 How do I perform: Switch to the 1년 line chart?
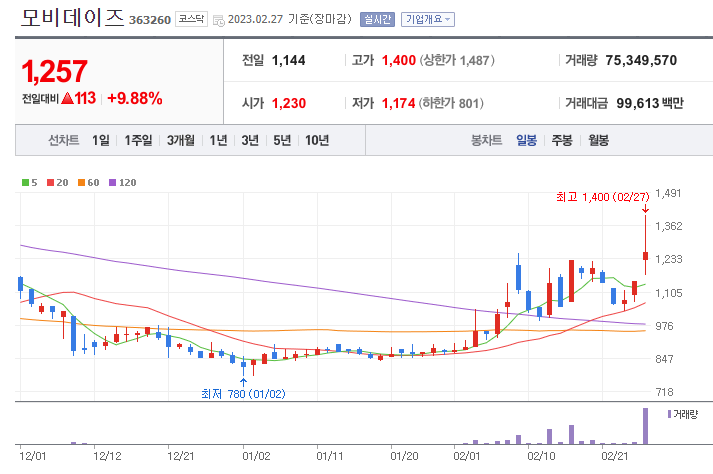coord(218,140)
